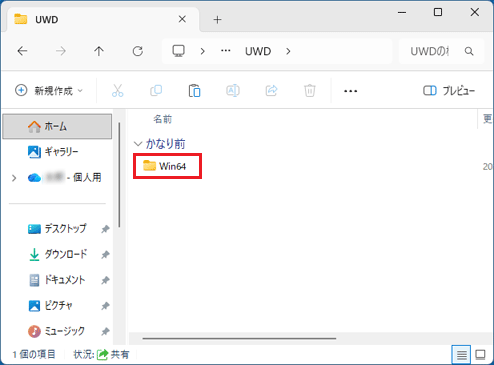Viewport: 494px width, 365px height.
Task: Click the pin icon beside ミュージック
Action: (x=105, y=331)
